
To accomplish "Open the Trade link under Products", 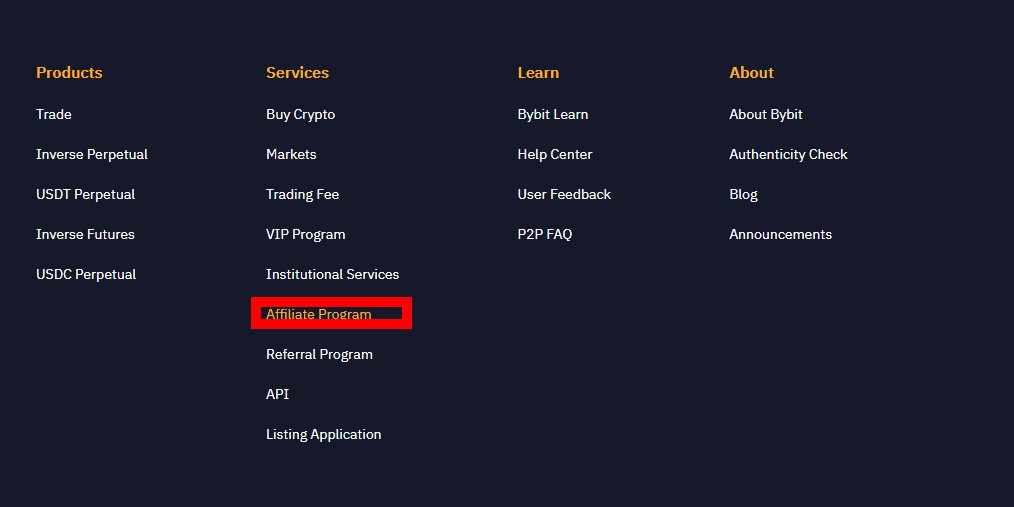I will tap(54, 114).
